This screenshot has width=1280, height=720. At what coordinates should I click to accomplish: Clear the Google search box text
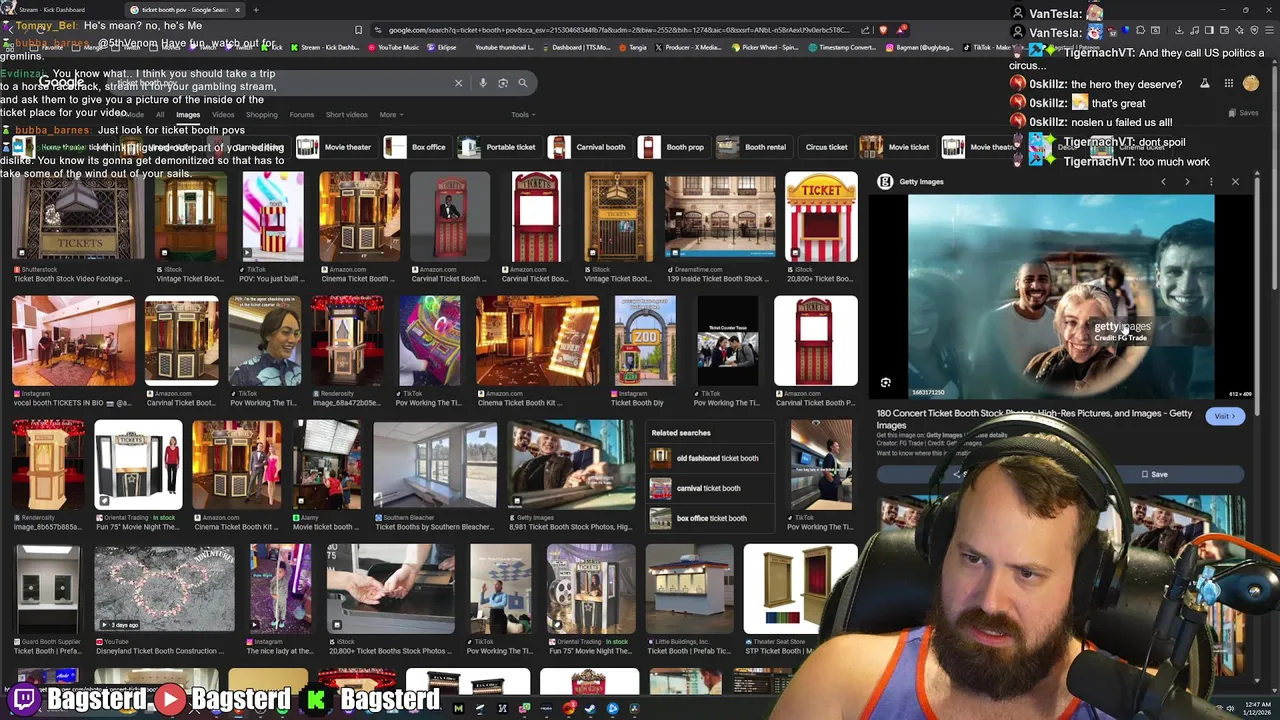point(459,83)
